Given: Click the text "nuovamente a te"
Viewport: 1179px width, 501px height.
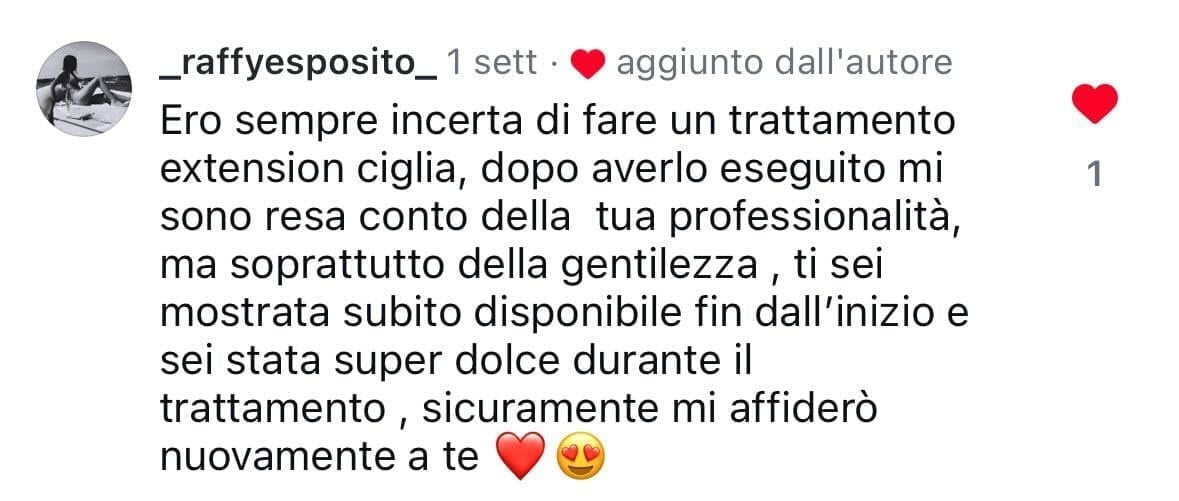Looking at the screenshot, I should point(320,457).
